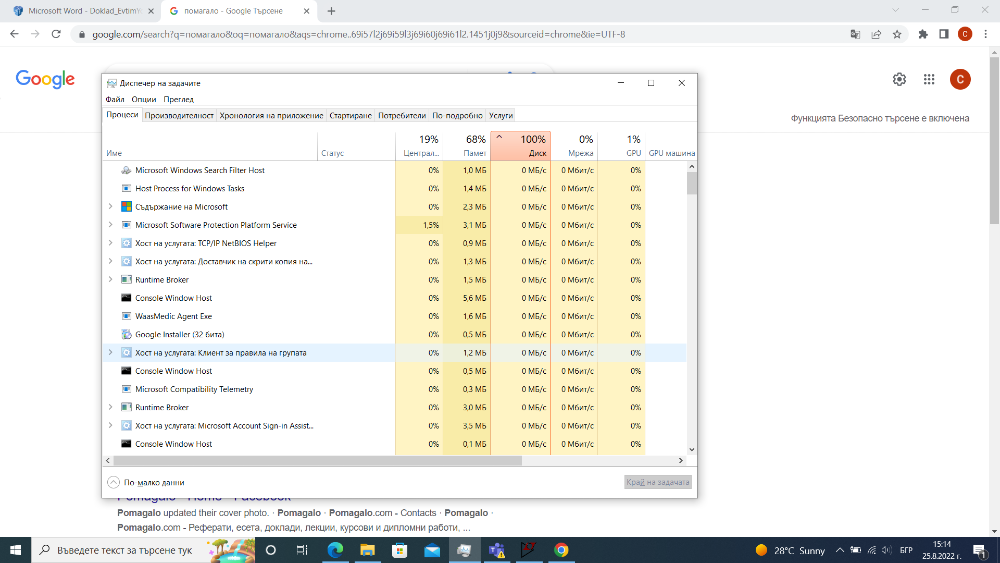The image size is (1000, 563).
Task: Switch to the Стартиране tab
Action: pos(350,115)
